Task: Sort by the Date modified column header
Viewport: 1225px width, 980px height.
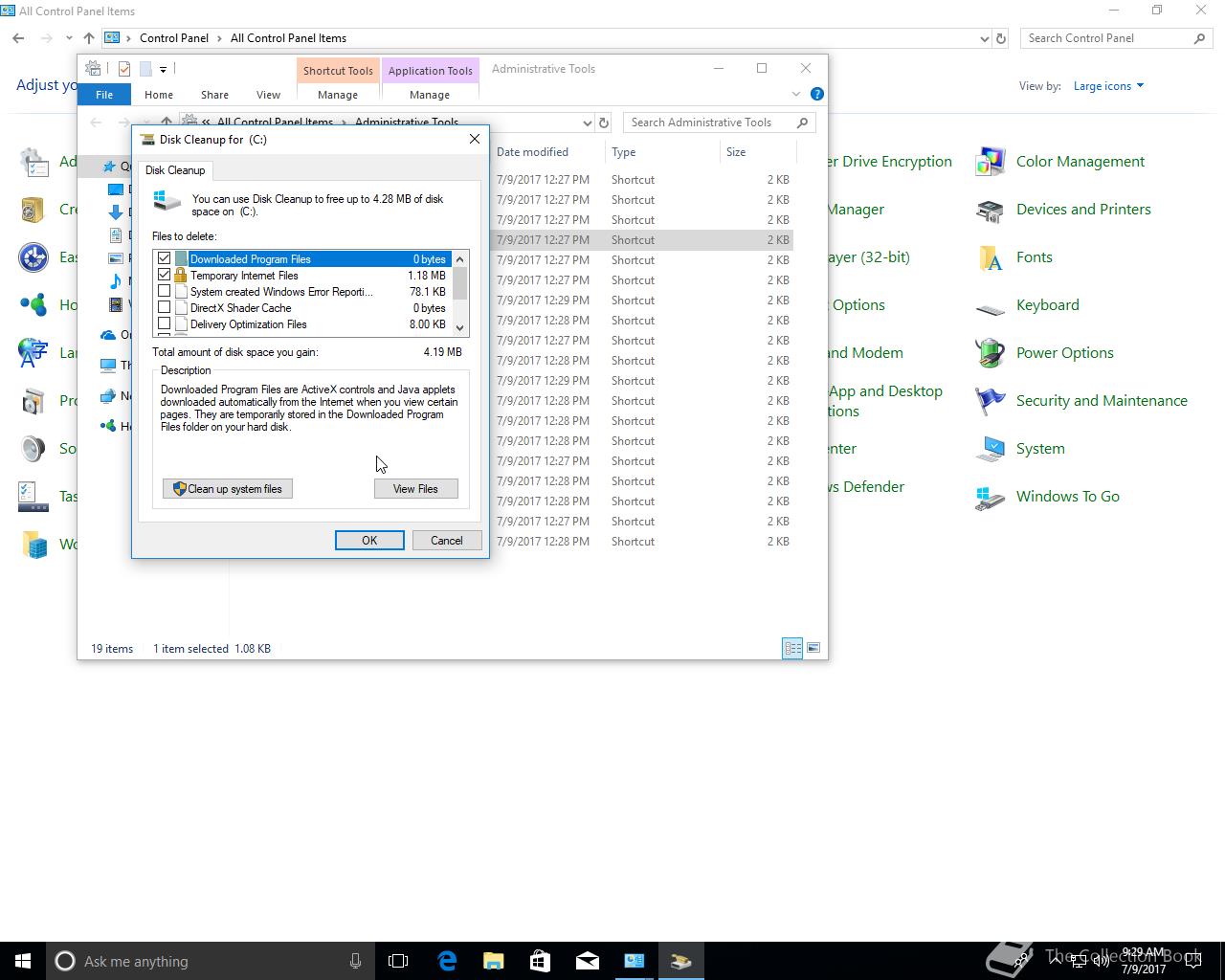Action: (x=547, y=152)
